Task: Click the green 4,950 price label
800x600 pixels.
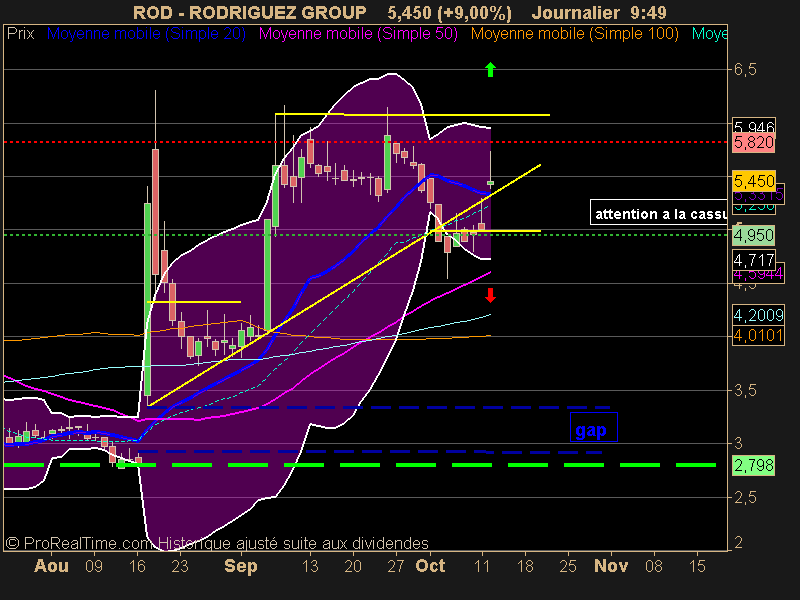Action: click(754, 235)
